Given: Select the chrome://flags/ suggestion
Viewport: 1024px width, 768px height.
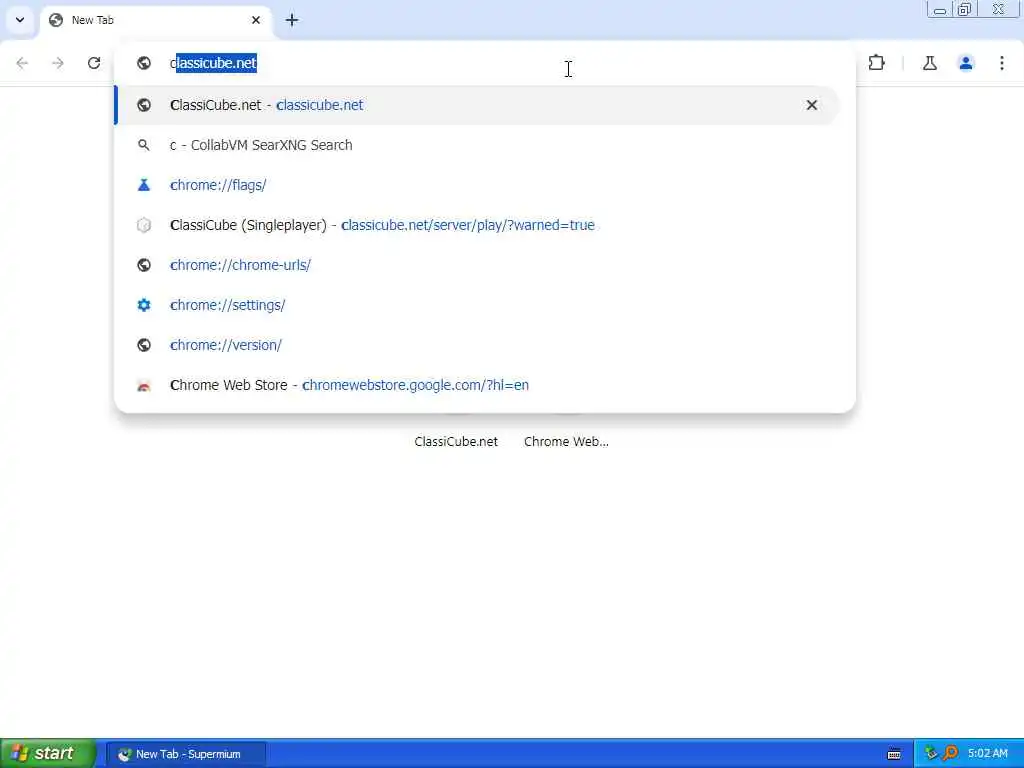Looking at the screenshot, I should tap(477, 185).
